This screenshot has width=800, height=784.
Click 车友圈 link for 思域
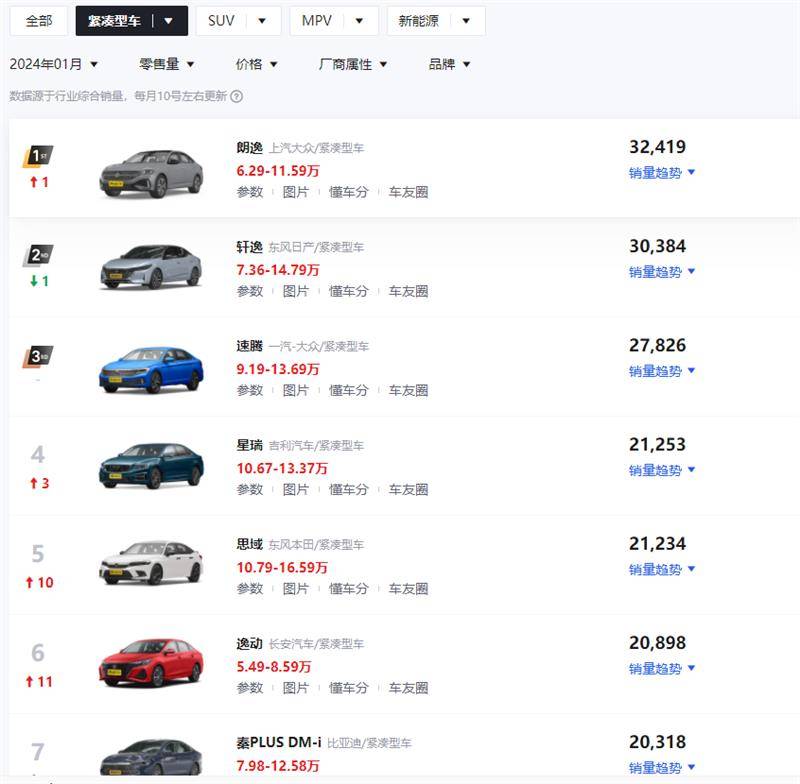click(x=408, y=589)
